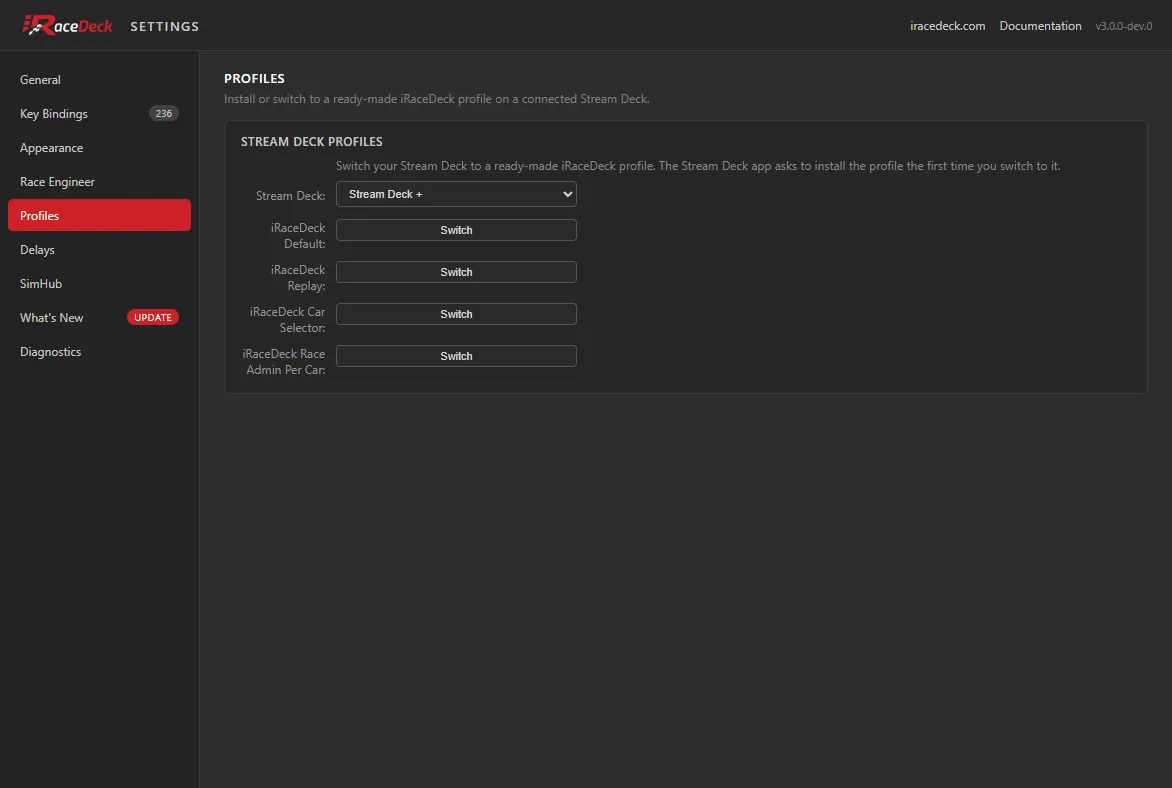Click the 'iRaceDeck Replay:' label
Screen dimensions: 1172x788
click(297, 277)
